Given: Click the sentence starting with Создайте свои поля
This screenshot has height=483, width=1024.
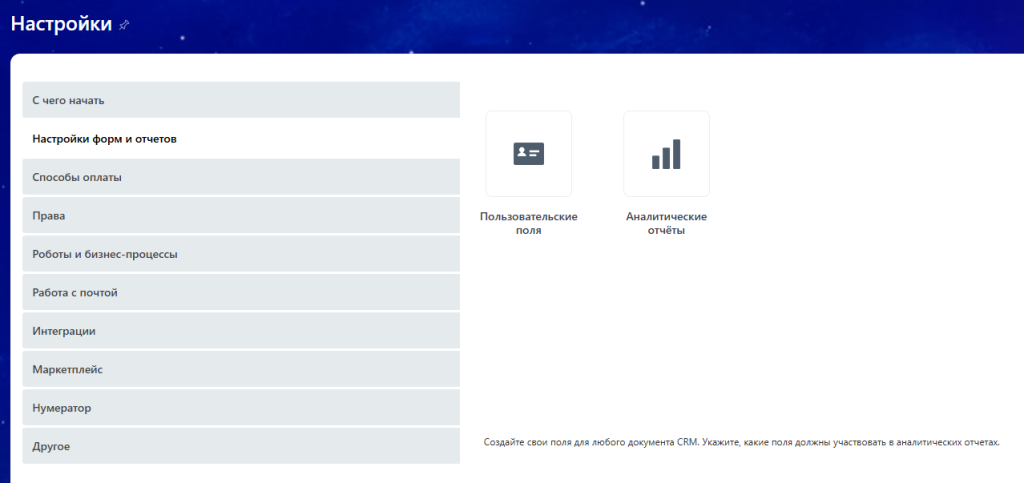Looking at the screenshot, I should (590, 442).
